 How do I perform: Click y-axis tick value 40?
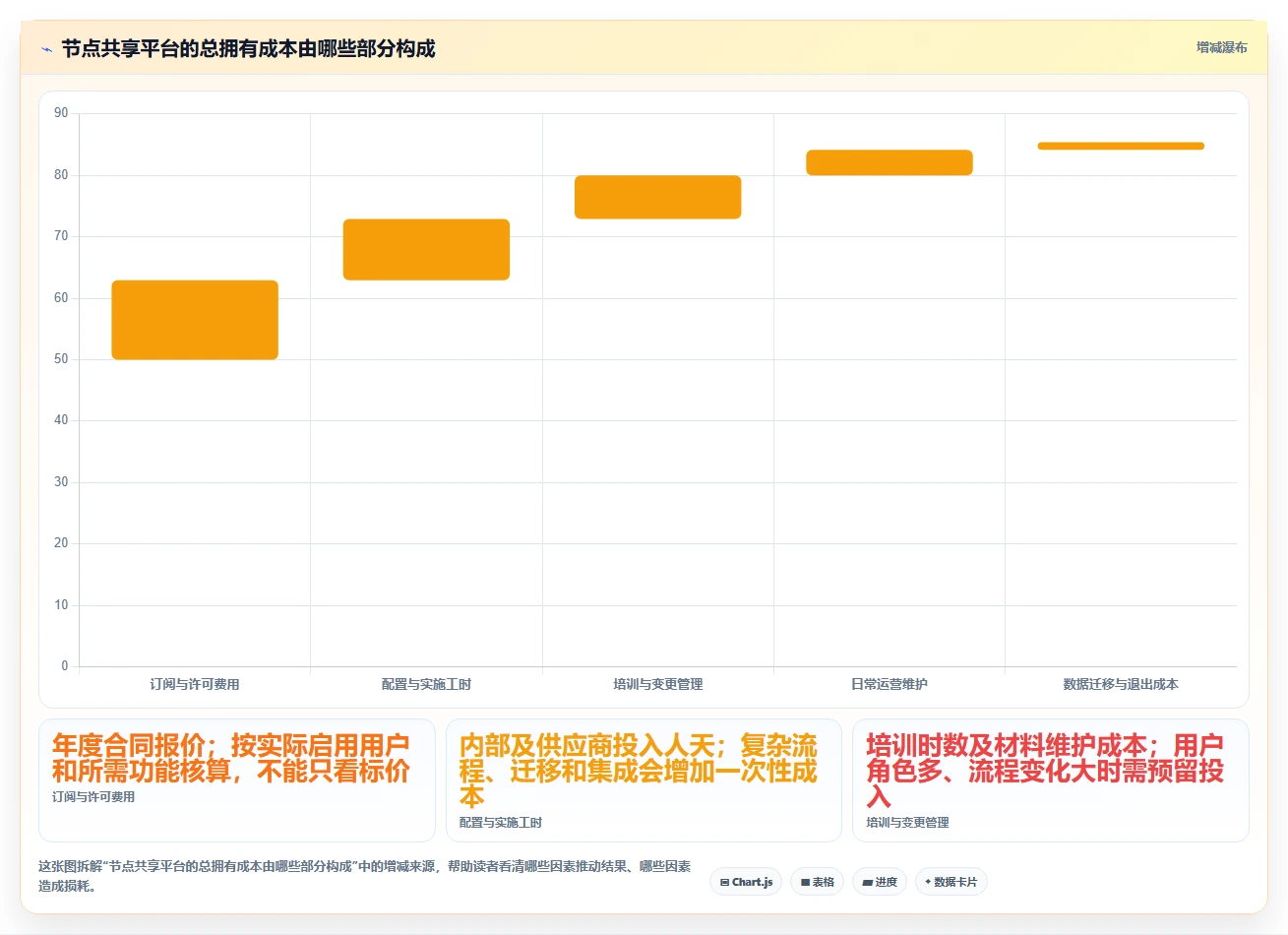click(x=61, y=420)
